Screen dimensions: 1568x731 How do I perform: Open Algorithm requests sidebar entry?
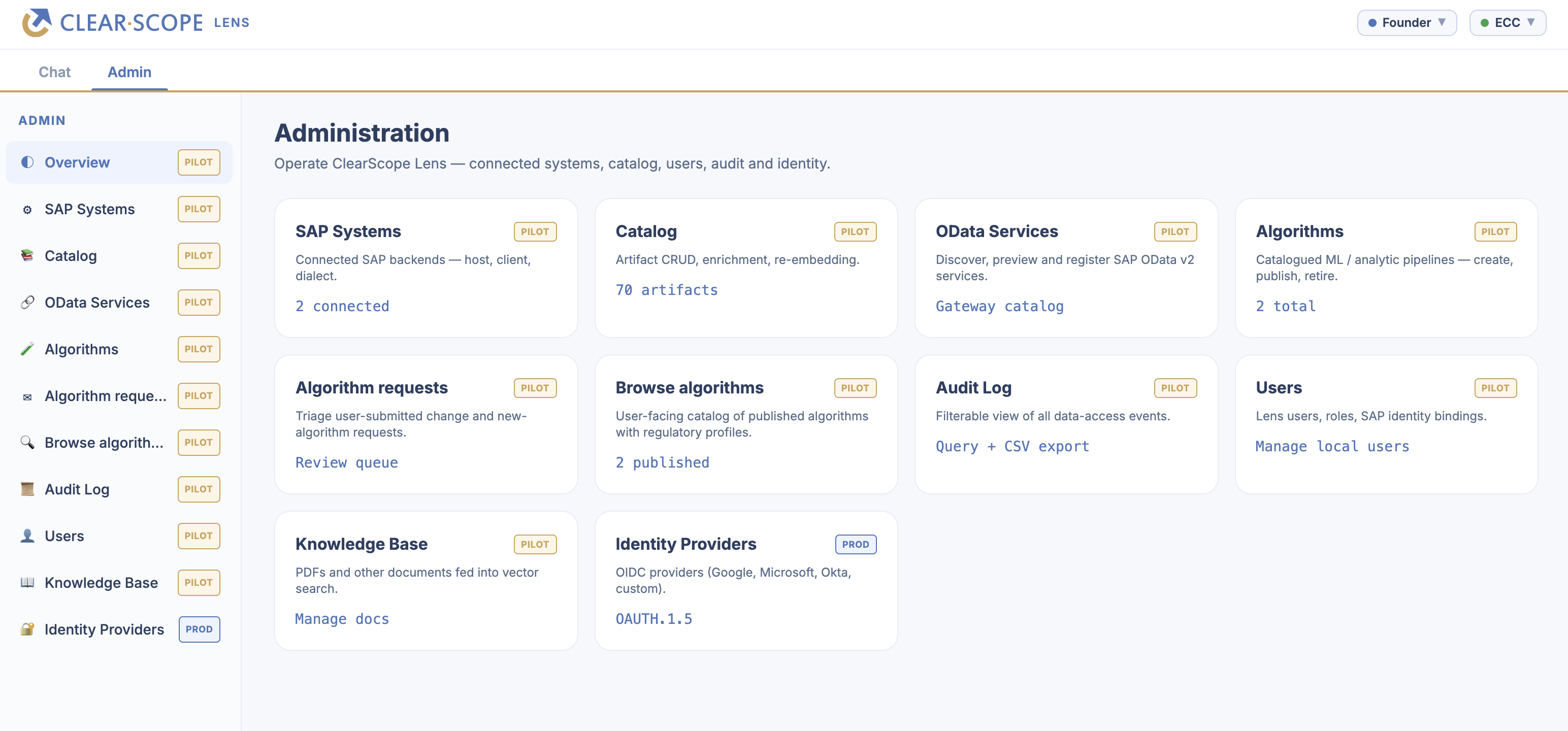[119, 396]
